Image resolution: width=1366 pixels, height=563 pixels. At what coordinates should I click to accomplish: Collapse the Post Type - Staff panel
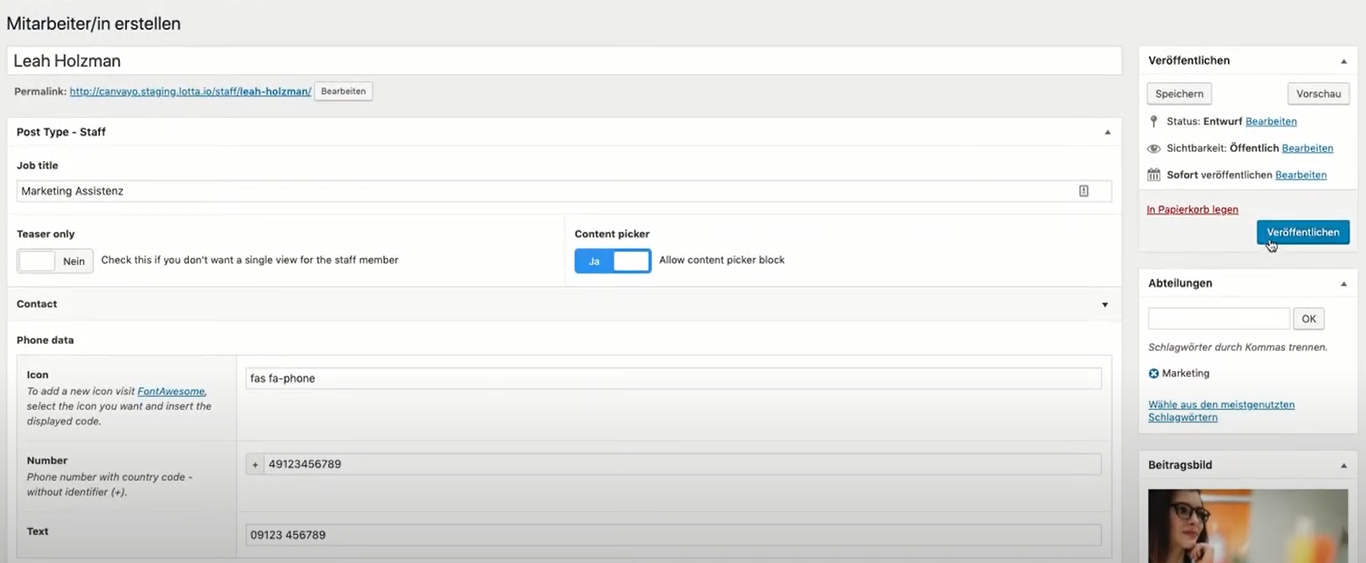point(1107,132)
